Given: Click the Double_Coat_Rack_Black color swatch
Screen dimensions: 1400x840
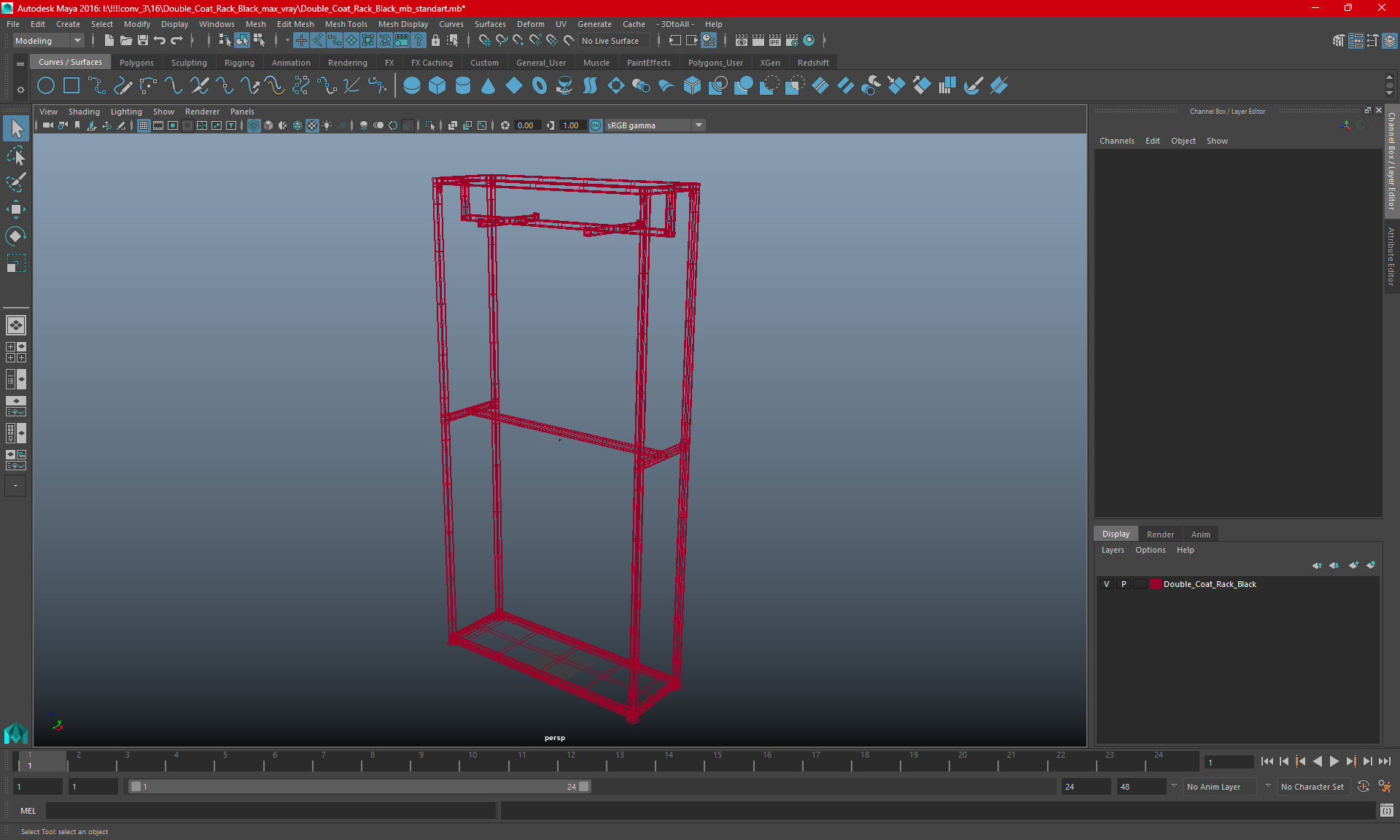Looking at the screenshot, I should [x=1154, y=584].
